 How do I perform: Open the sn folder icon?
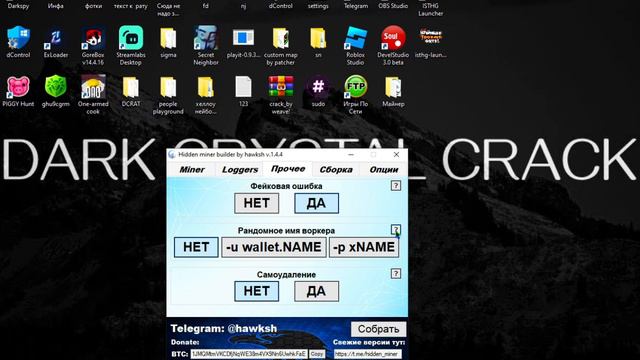click(x=318, y=38)
